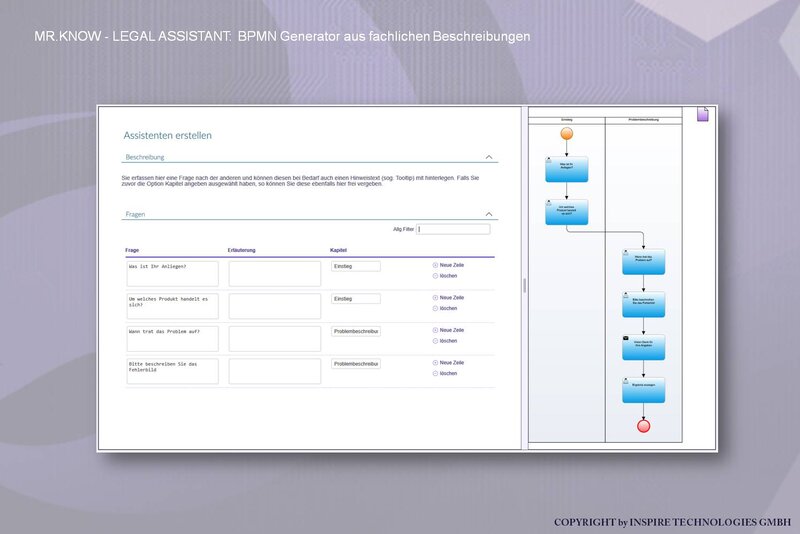
Task: Click 'löschen' in 'Bitte beschreiben' row
Action: tap(448, 374)
